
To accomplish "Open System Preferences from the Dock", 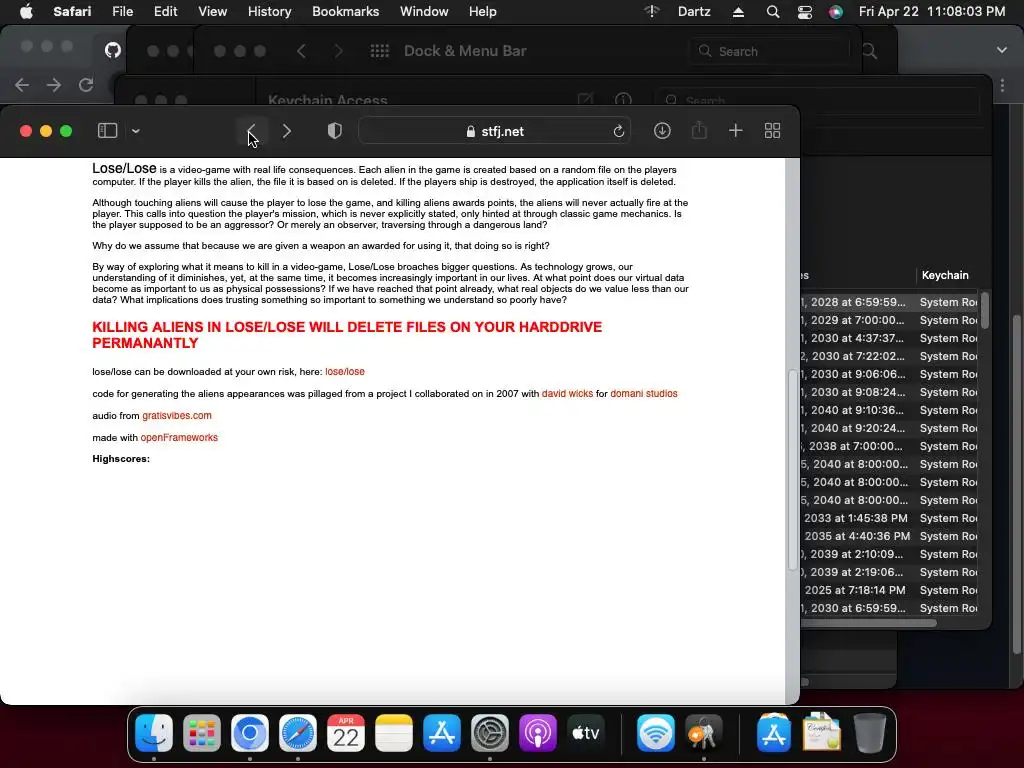I will coord(490,733).
